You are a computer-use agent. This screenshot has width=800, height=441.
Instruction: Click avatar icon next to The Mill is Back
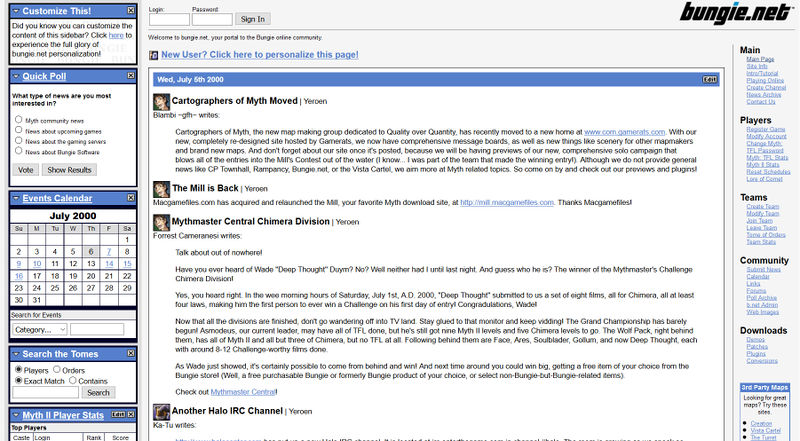[x=161, y=188]
